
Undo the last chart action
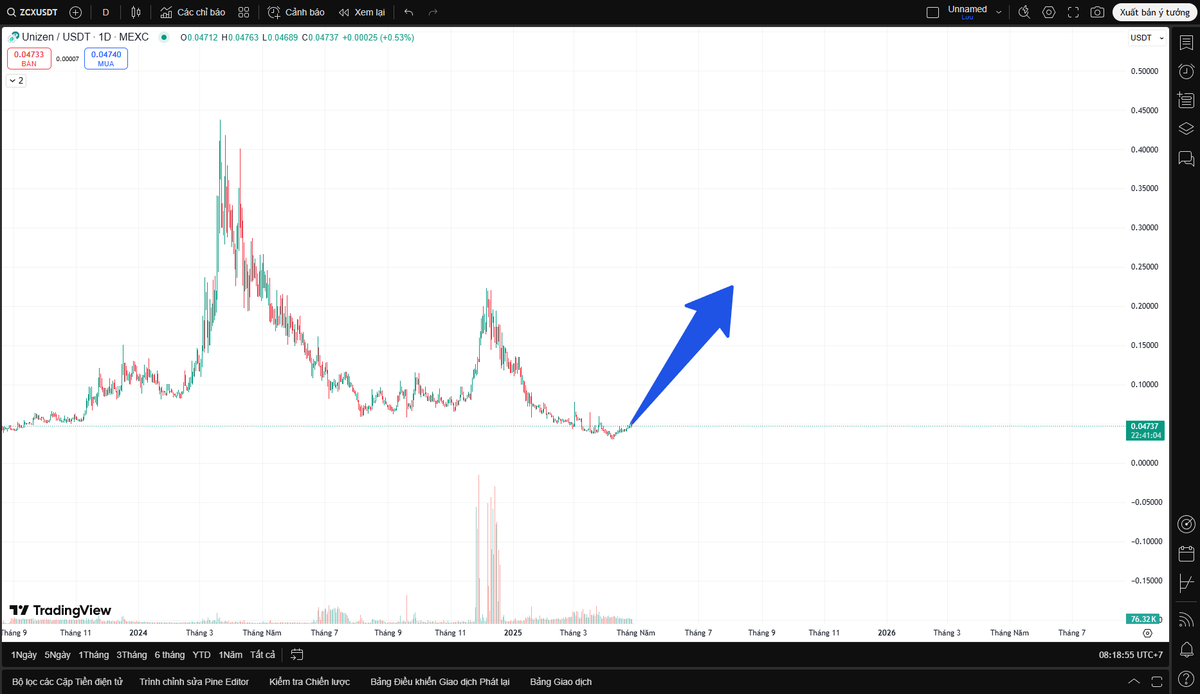[409, 12]
